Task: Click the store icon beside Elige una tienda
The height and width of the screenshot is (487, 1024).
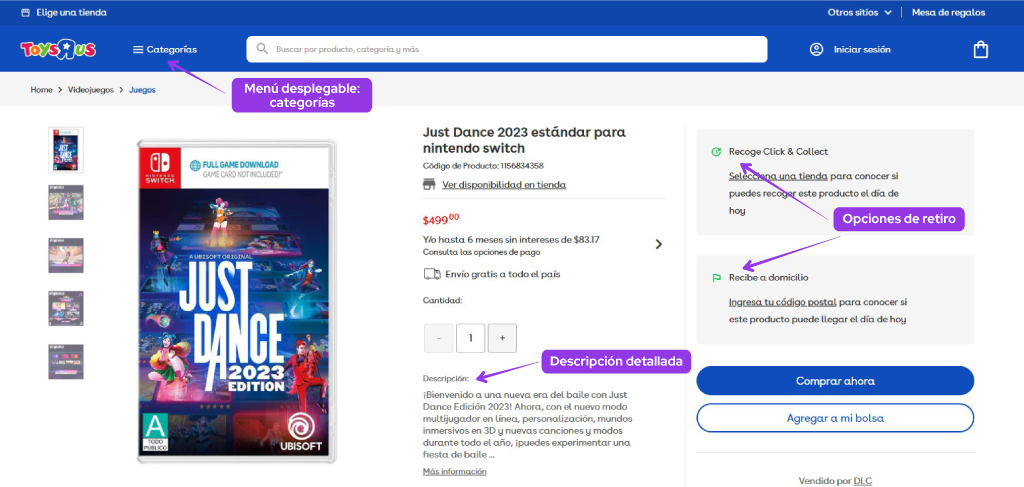Action: 25,13
